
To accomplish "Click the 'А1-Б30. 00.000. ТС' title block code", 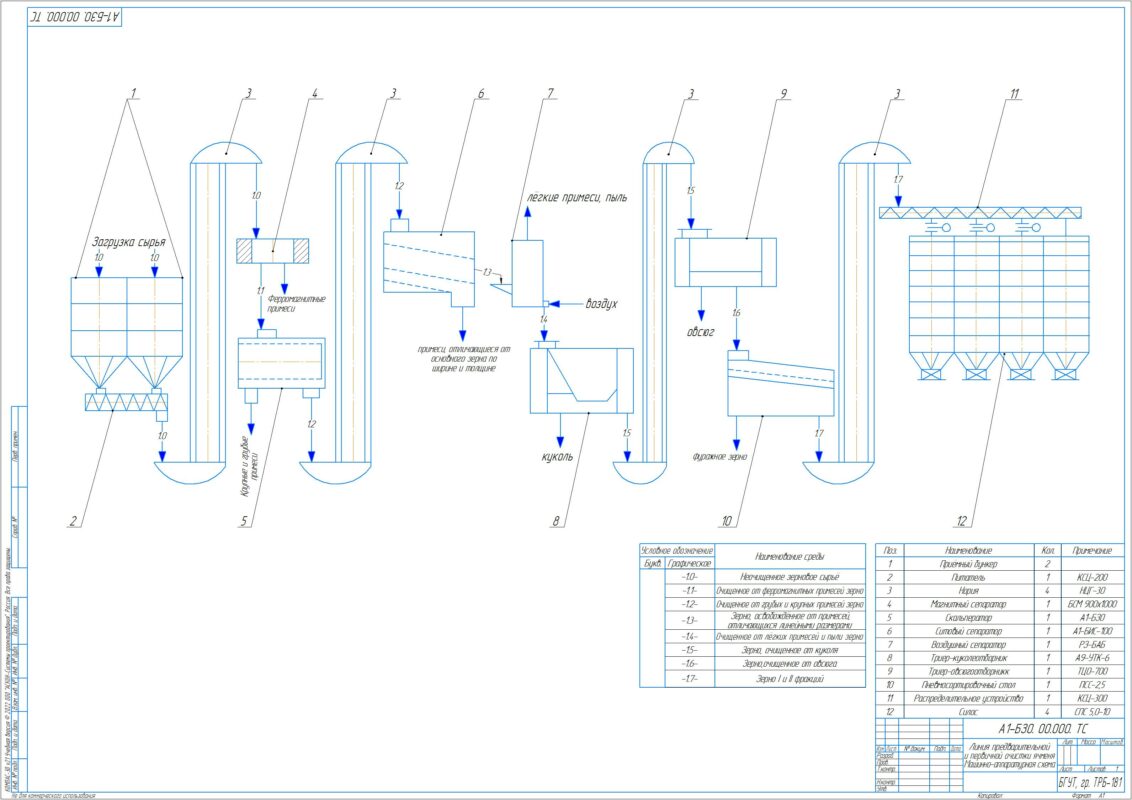I will click(x=1042, y=729).
